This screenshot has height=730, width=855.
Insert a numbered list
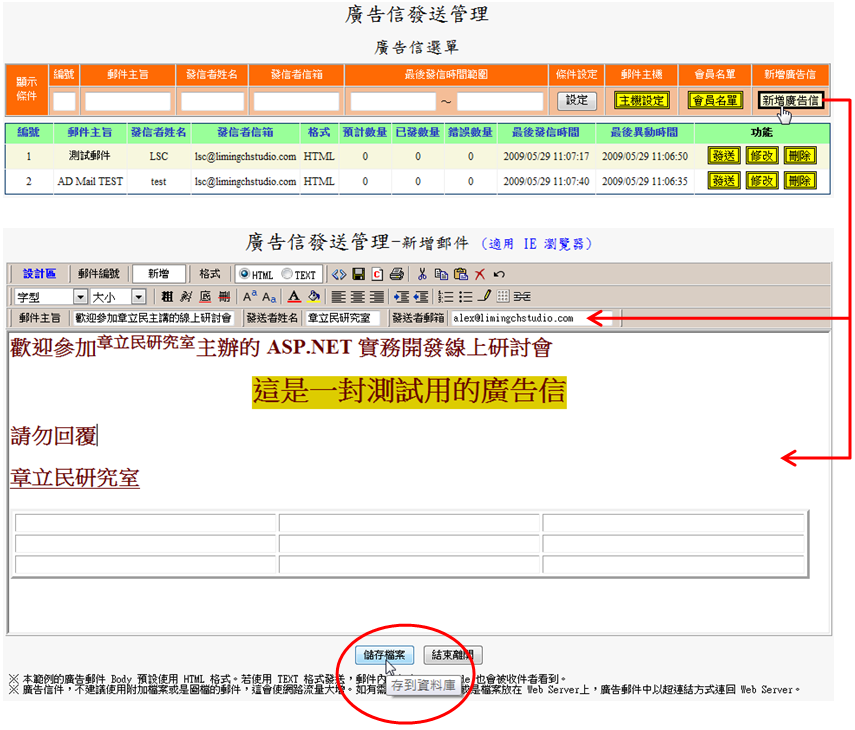point(445,297)
